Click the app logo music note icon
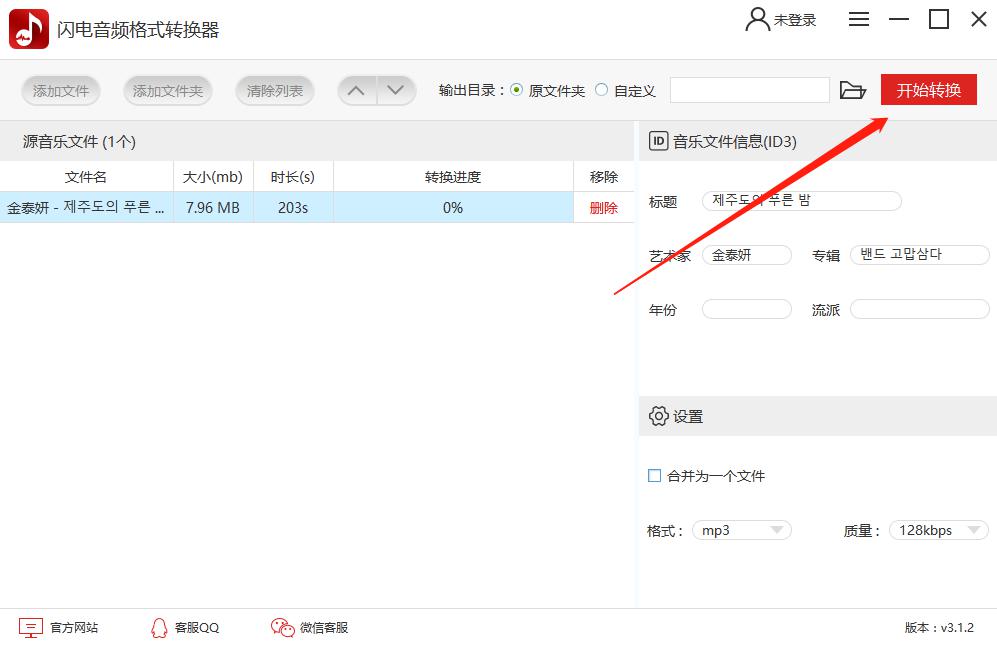Viewport: 997px width, 646px height. 28,28
